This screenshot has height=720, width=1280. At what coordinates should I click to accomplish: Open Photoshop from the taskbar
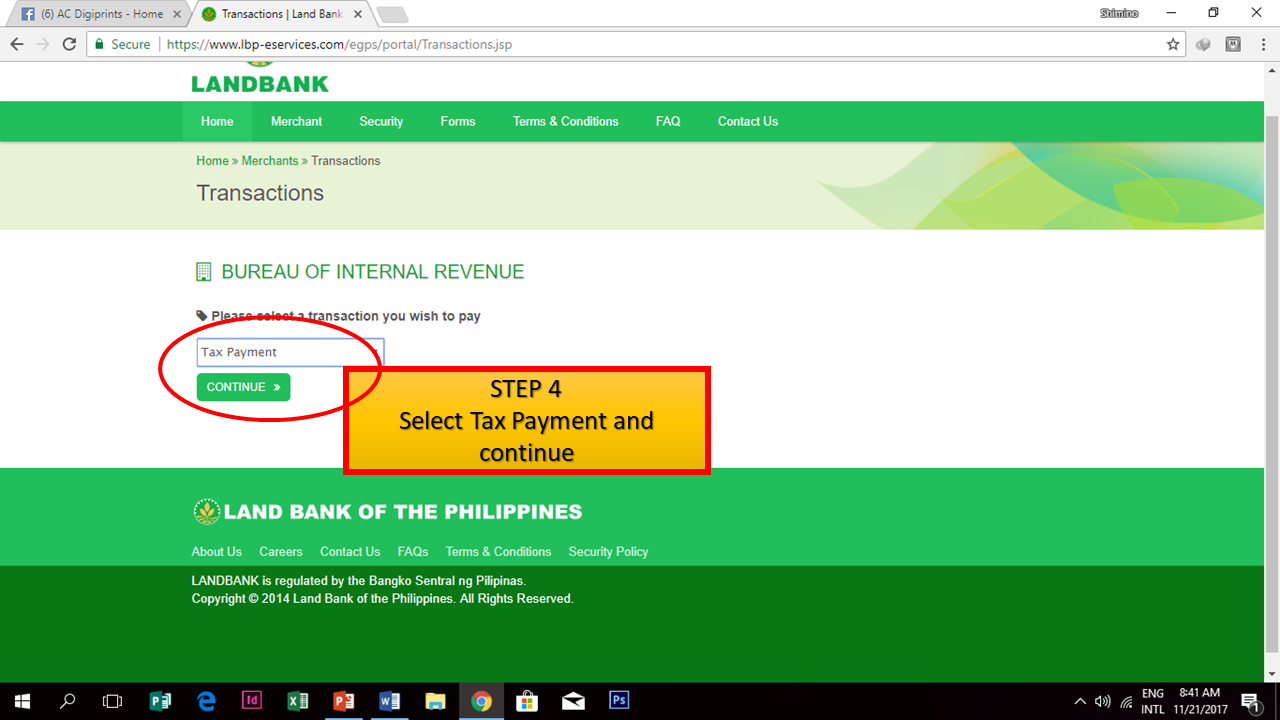pos(618,700)
